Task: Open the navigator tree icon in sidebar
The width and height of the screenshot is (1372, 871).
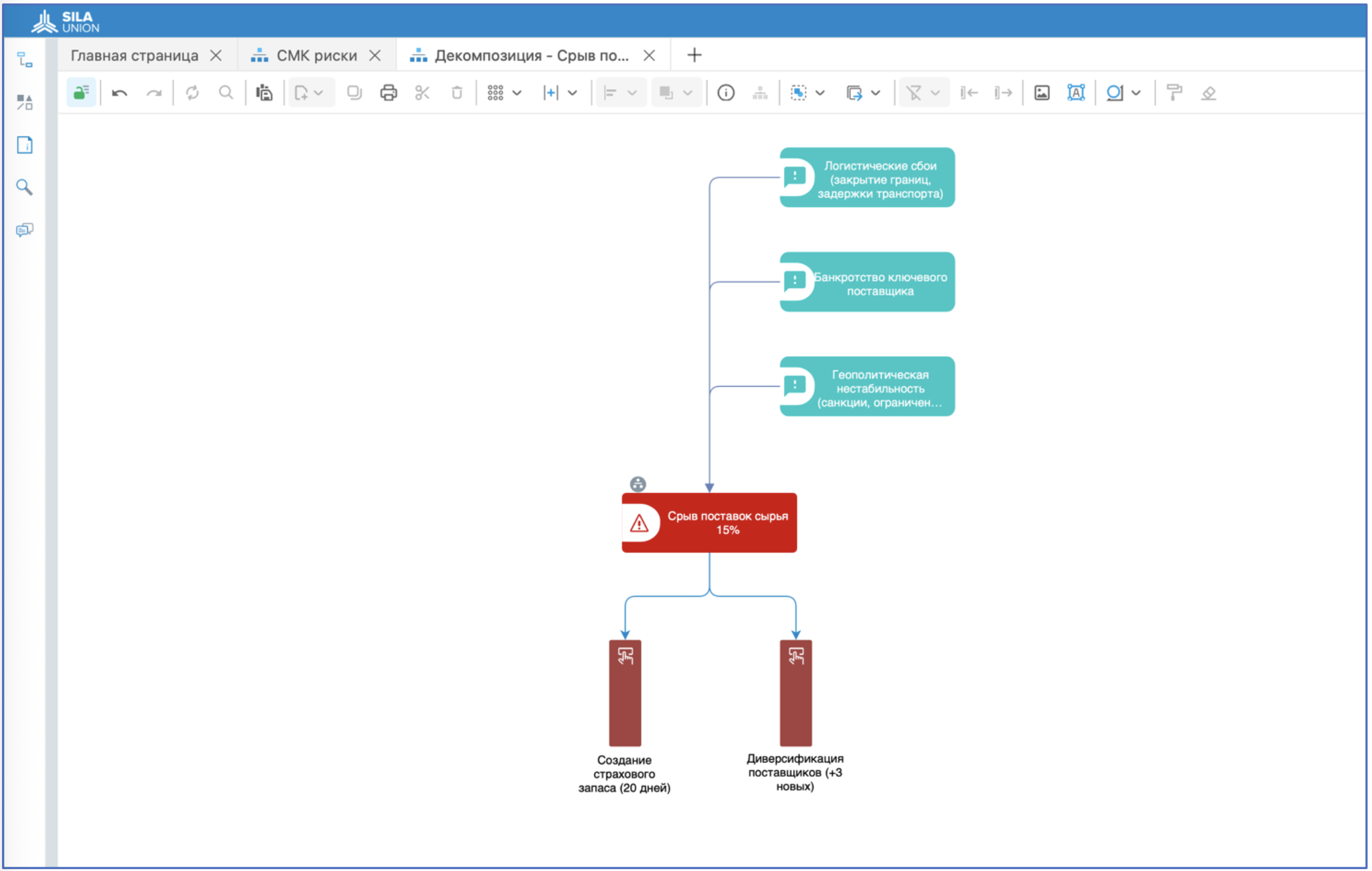Action: 25,60
